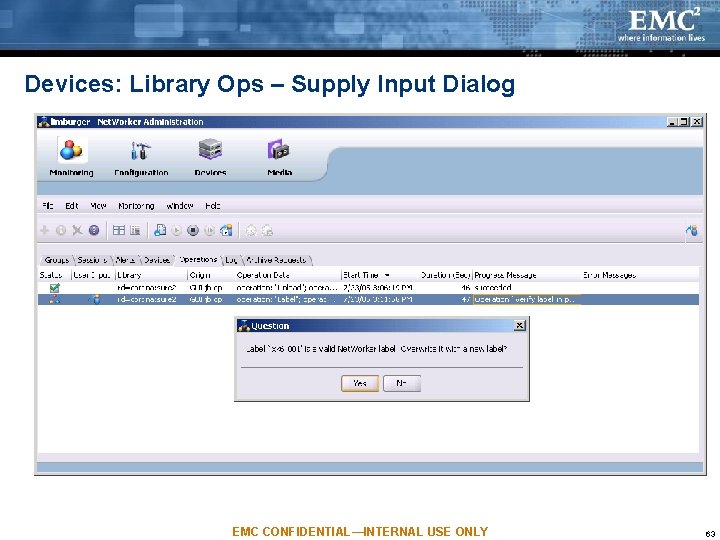Switch to the Alerts tab
This screenshot has width=720, height=540.
(125, 260)
